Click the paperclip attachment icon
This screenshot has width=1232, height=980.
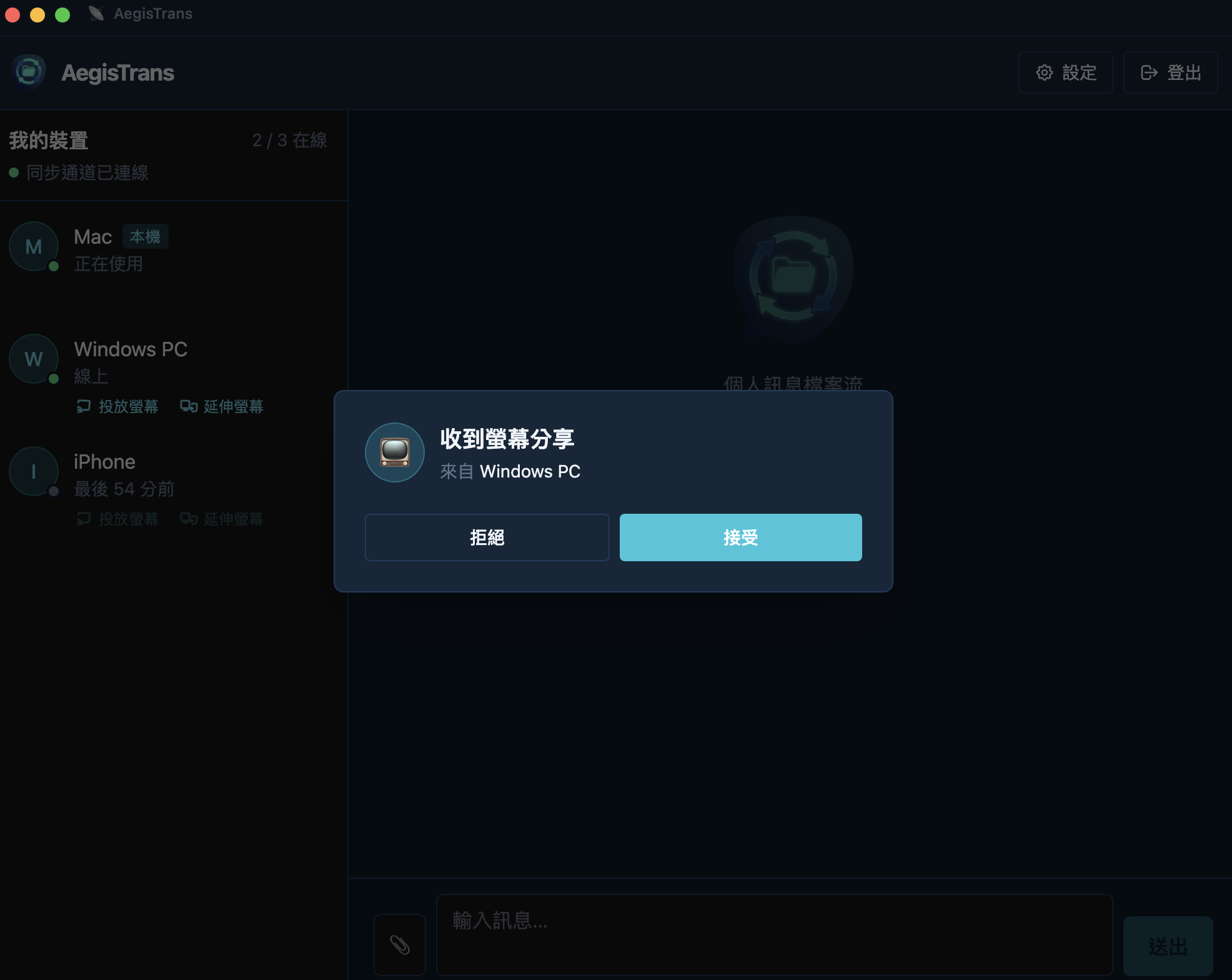[x=400, y=944]
